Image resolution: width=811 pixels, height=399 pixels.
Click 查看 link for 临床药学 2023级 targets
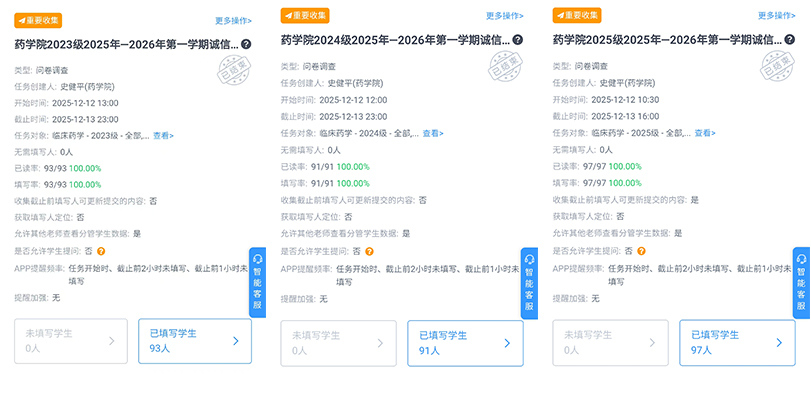point(163,136)
